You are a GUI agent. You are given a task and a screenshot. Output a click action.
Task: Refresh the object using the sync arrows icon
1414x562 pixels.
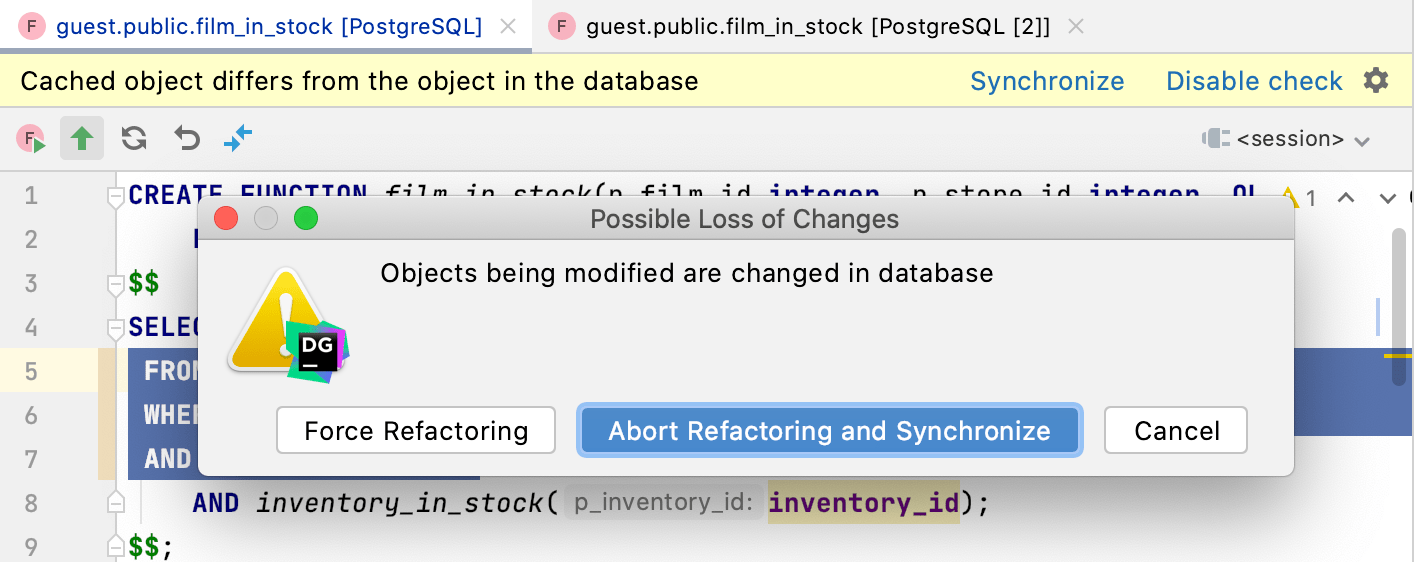click(x=134, y=138)
